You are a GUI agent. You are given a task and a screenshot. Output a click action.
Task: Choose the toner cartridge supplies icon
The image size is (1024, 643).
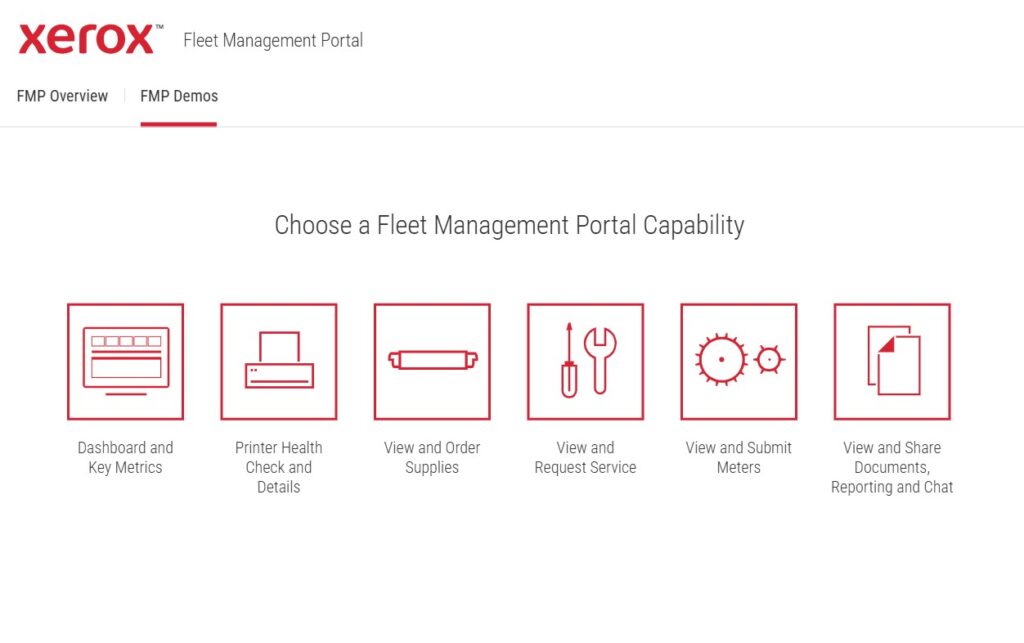coord(432,362)
